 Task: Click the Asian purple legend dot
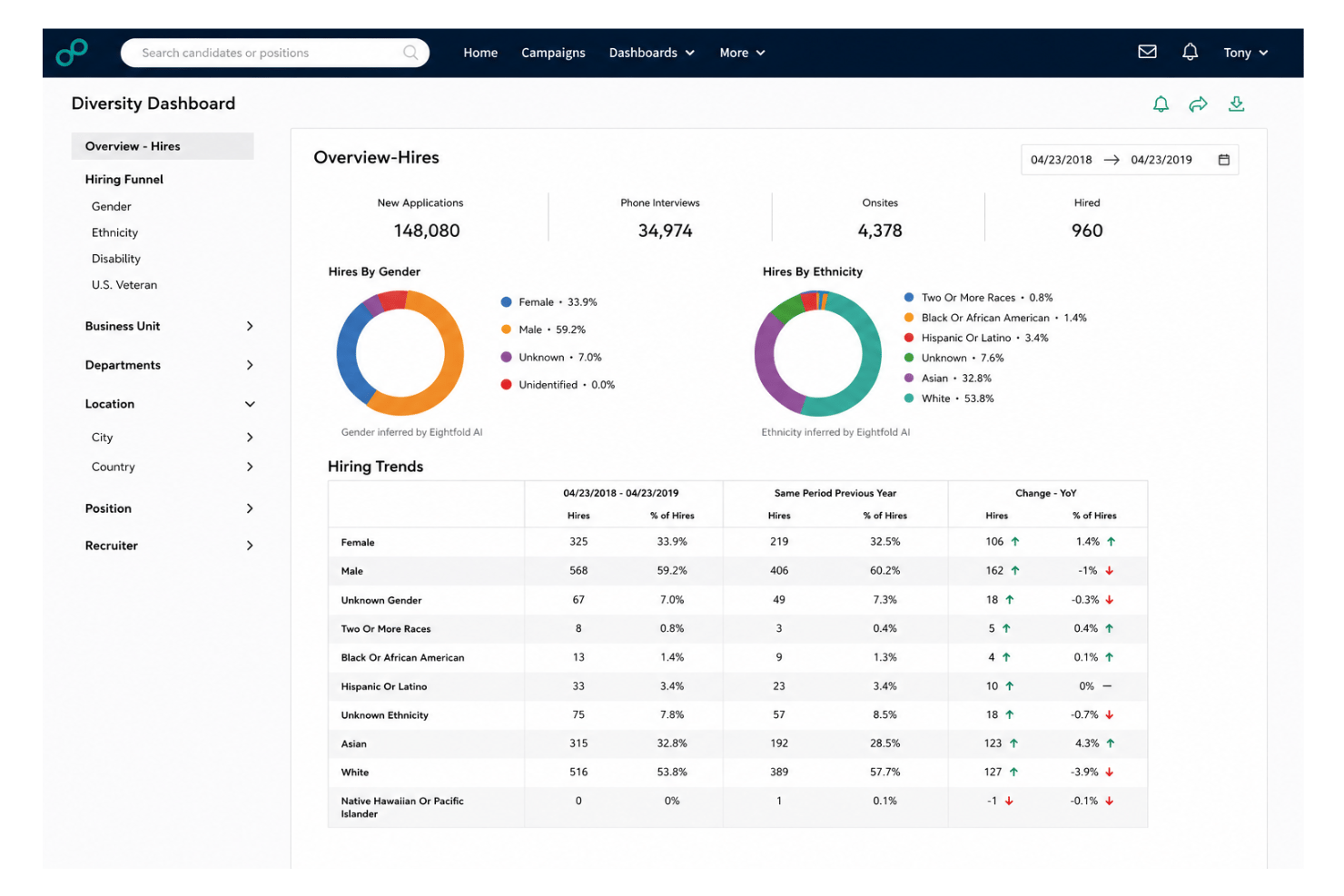909,379
